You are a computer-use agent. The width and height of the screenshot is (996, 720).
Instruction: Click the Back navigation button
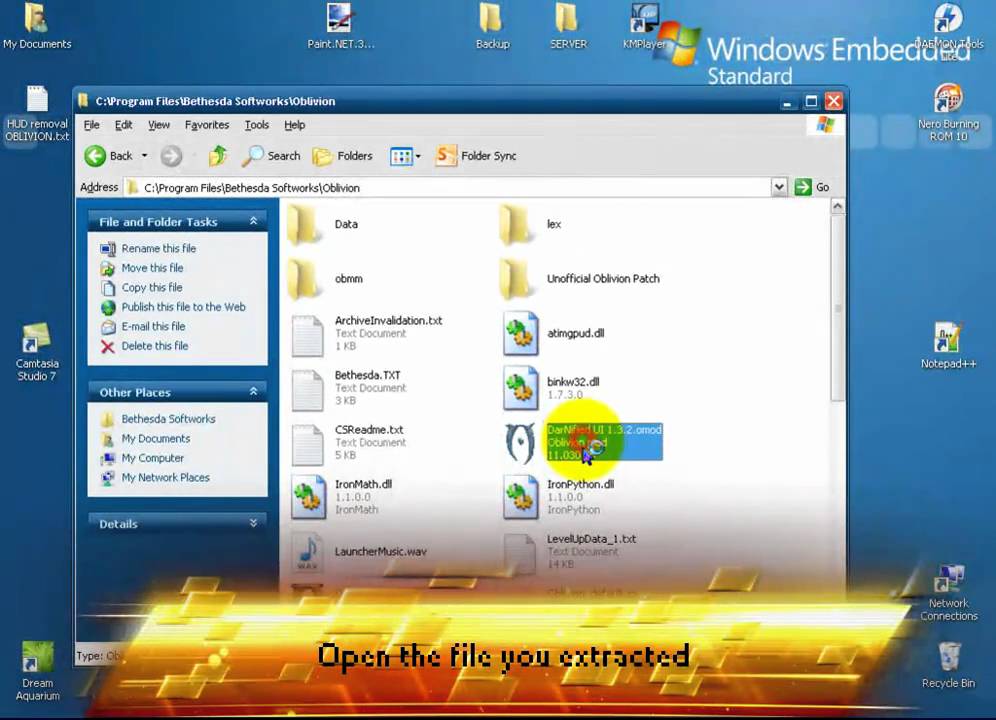pos(109,156)
